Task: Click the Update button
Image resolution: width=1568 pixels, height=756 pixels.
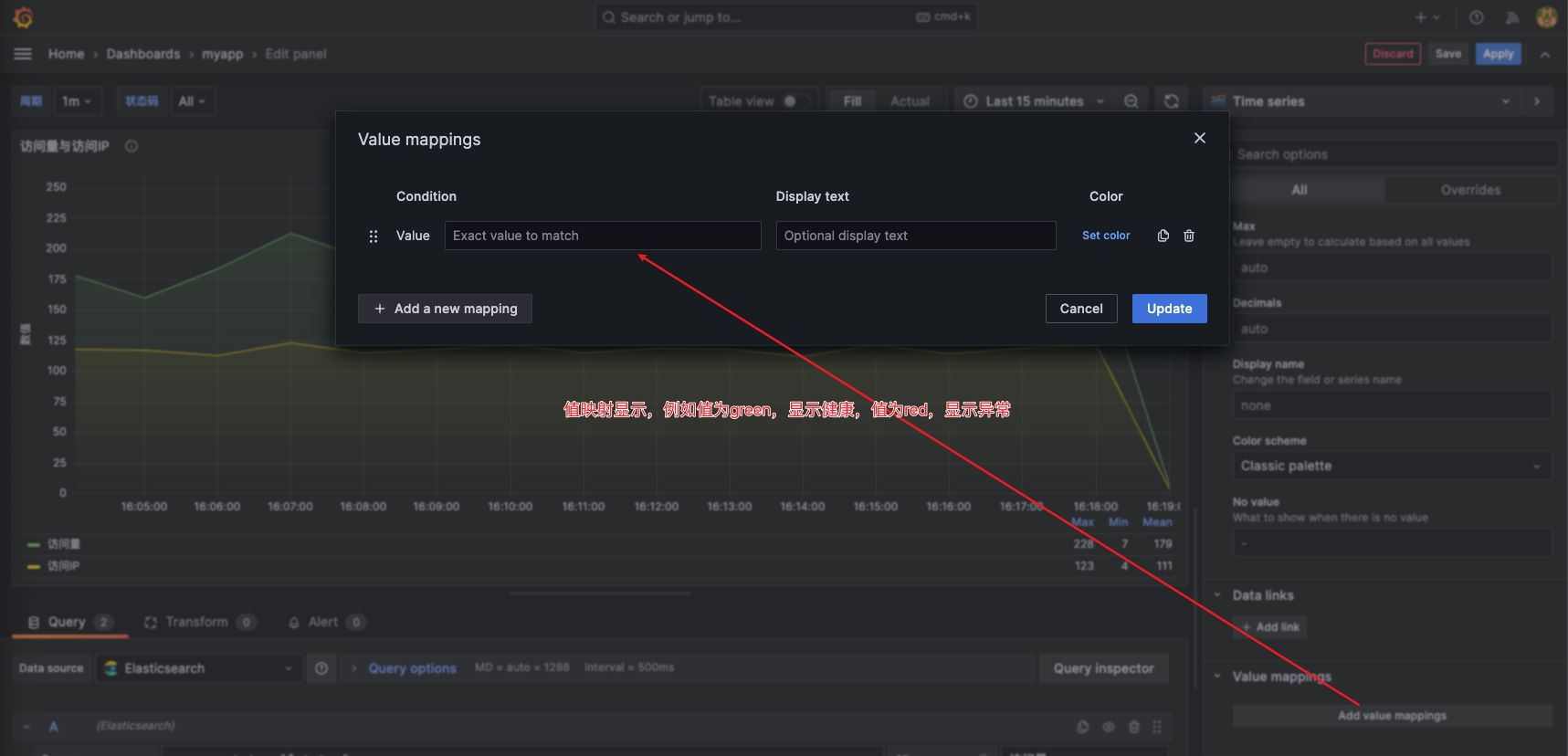Action: (x=1169, y=309)
